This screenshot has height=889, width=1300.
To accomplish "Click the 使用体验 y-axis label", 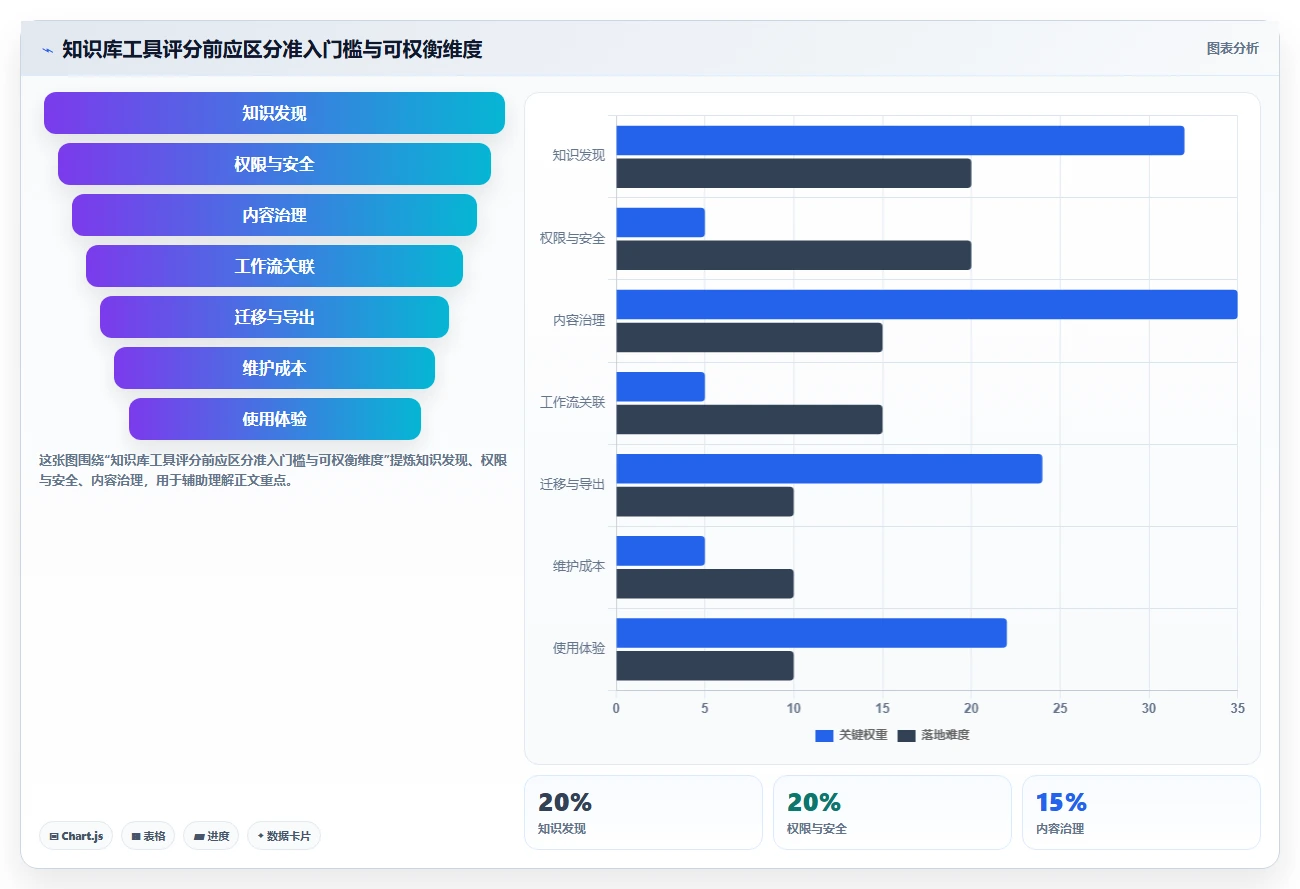I will (x=579, y=648).
